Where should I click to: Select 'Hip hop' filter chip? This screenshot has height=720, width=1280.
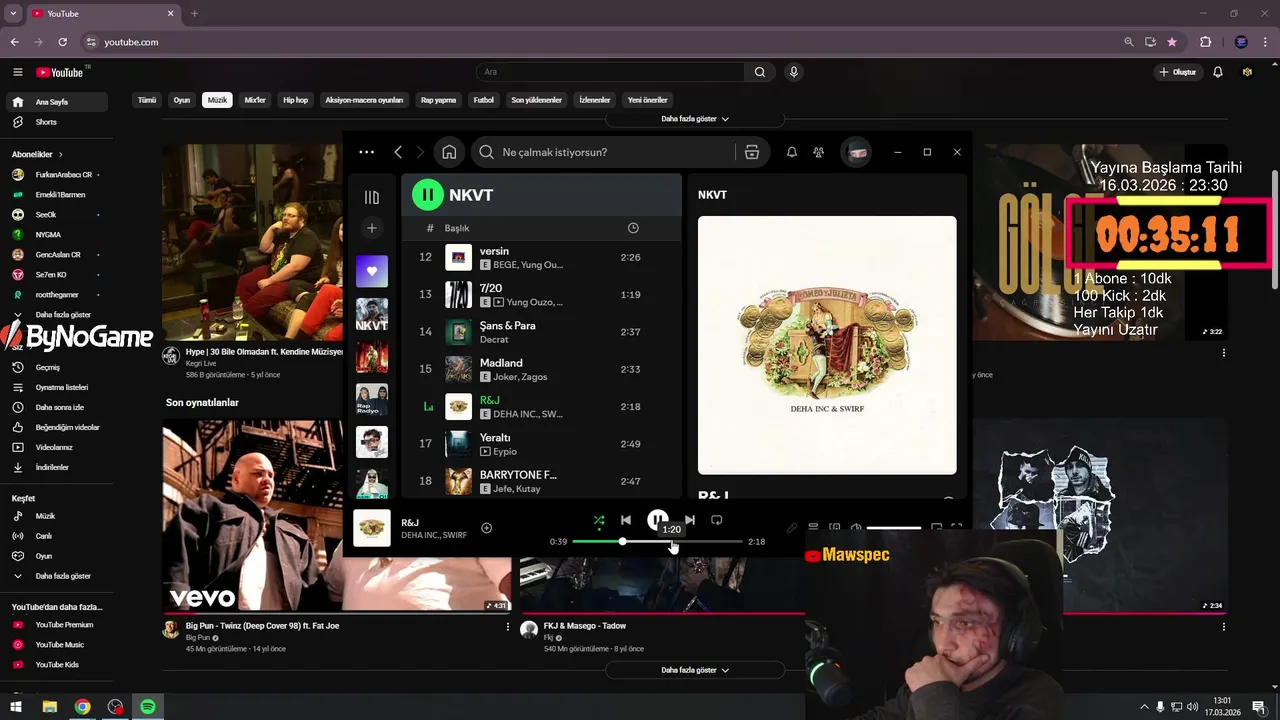(x=295, y=100)
